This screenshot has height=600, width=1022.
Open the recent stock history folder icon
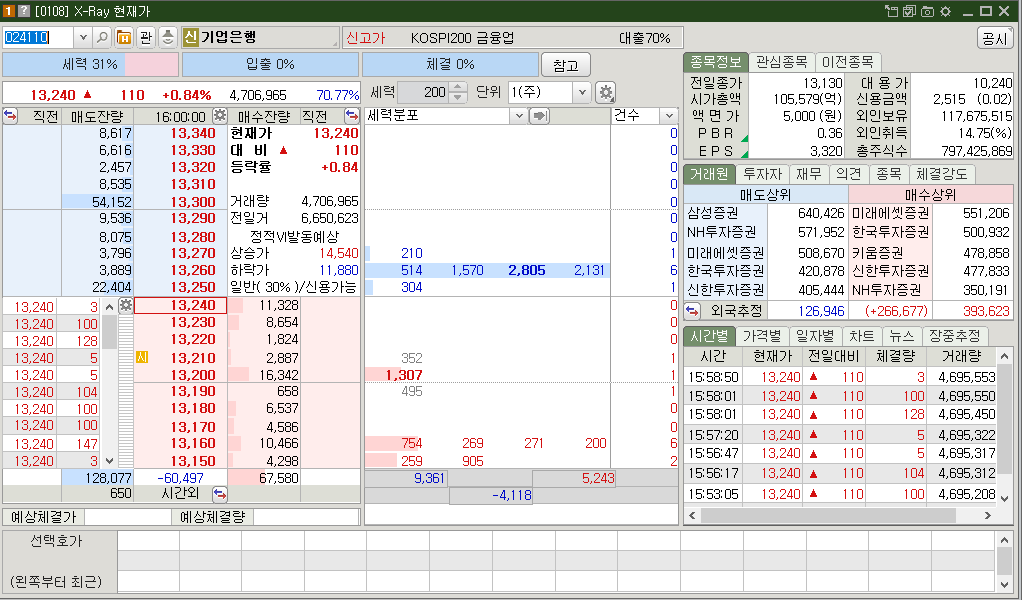122,39
